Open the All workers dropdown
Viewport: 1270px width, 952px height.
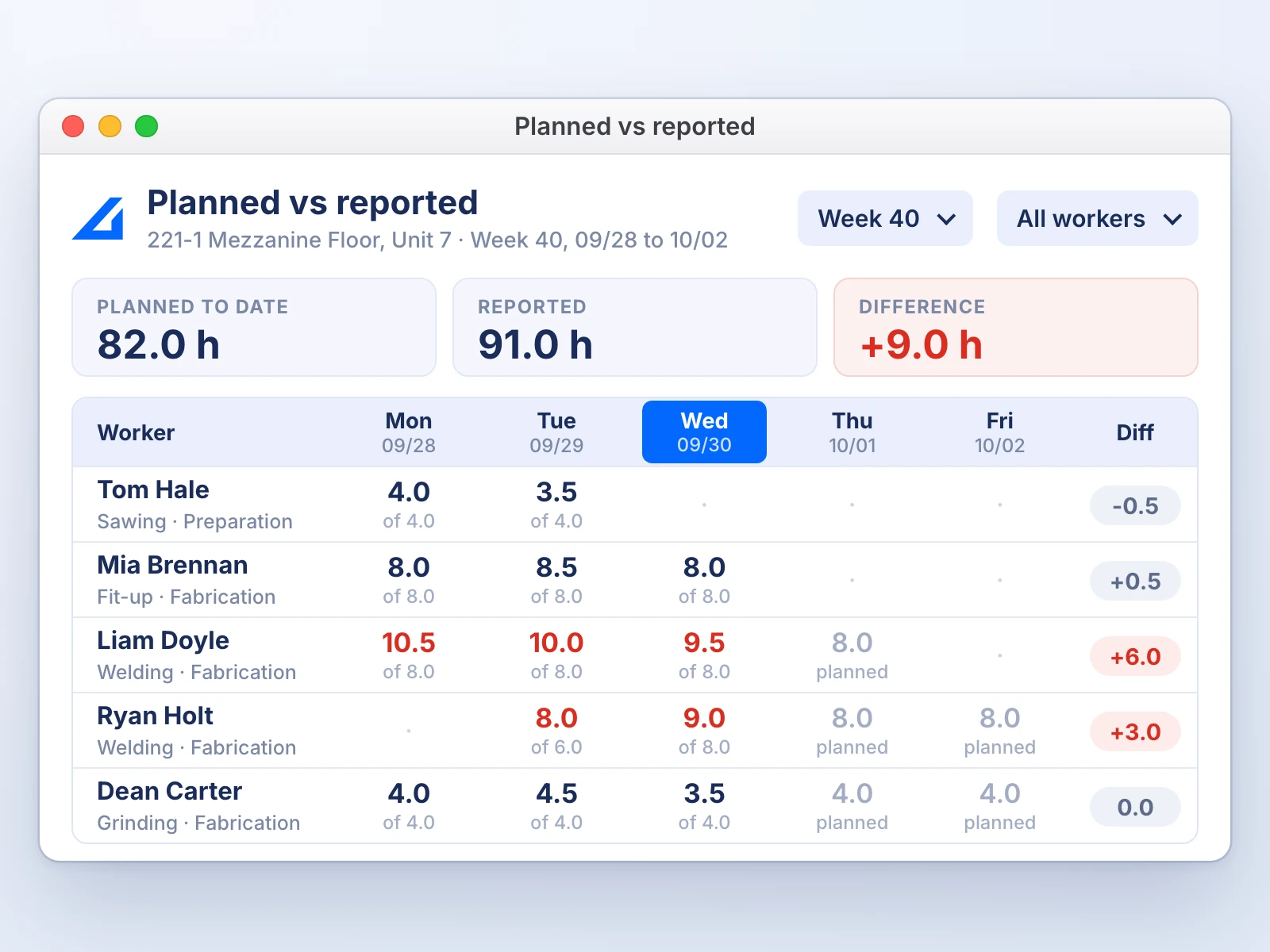[1097, 218]
